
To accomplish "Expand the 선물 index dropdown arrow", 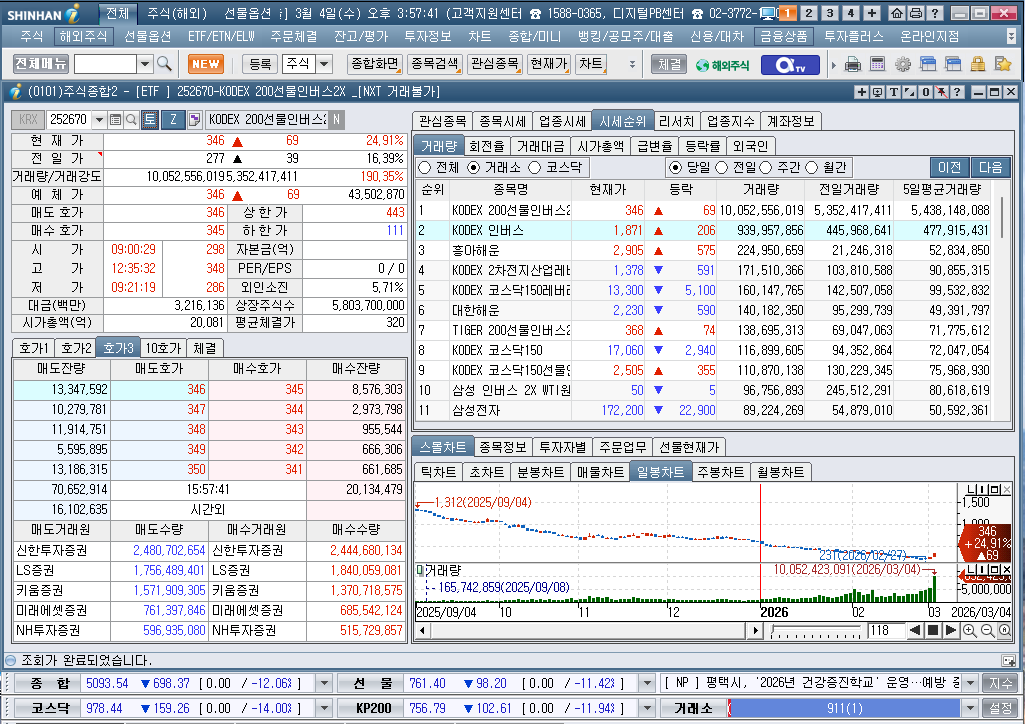I will coord(647,683).
